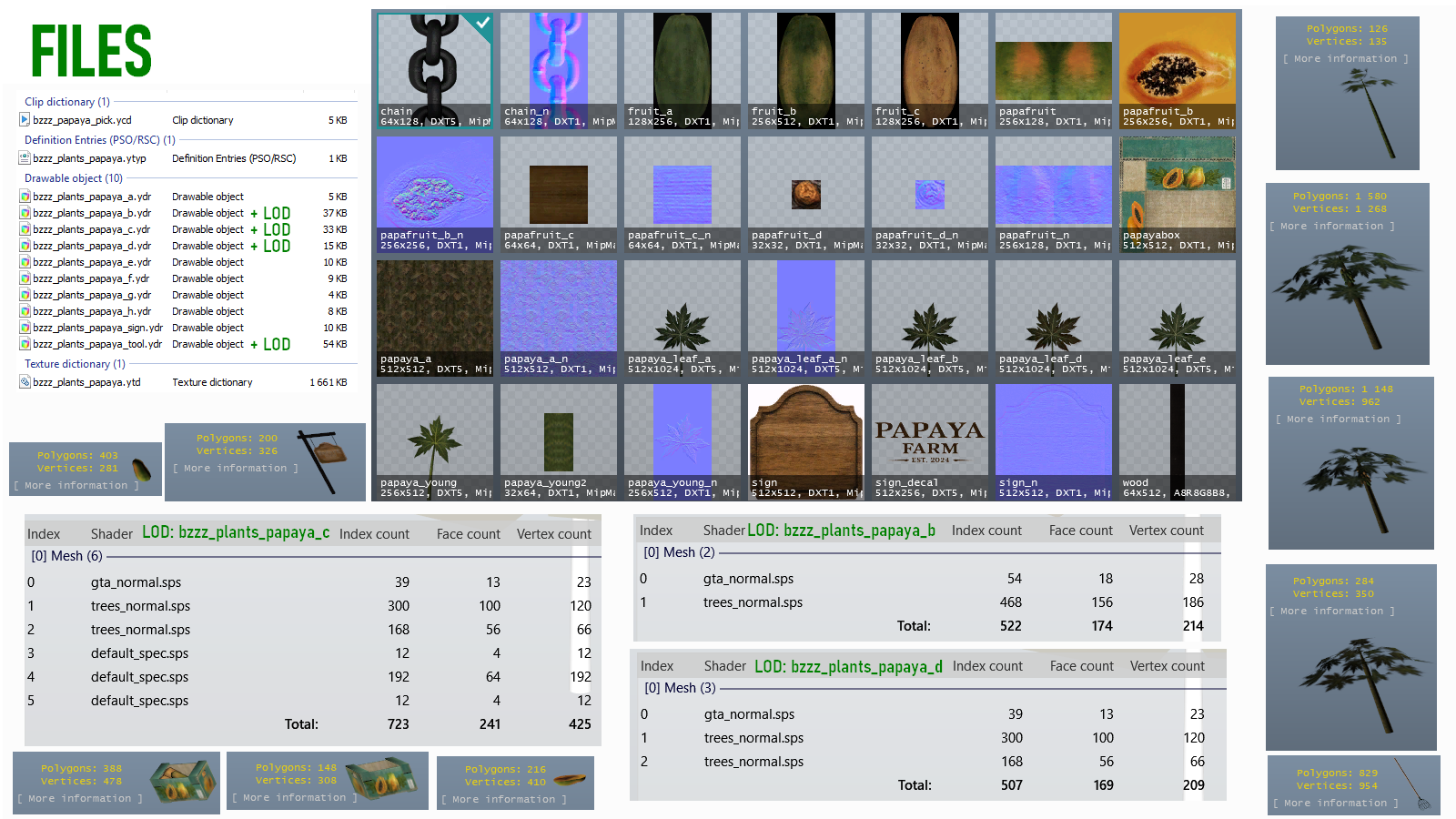Collapse the [0] Mesh (3) group
Screen dimensions: 1456x819
(680, 687)
